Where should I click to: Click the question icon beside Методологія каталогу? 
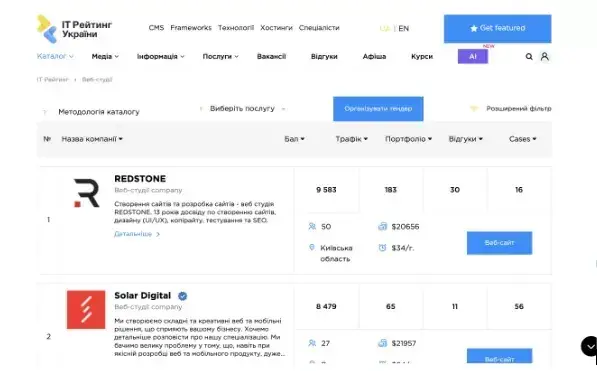(45, 112)
